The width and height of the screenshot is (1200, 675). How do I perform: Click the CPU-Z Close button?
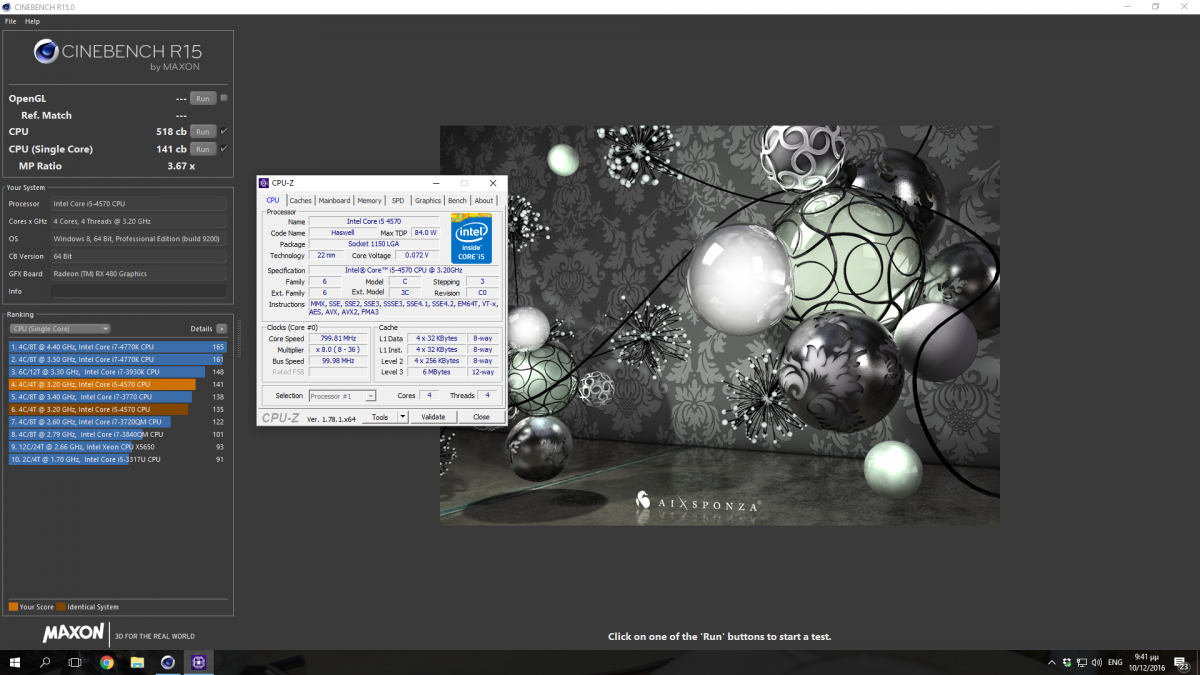pos(481,417)
